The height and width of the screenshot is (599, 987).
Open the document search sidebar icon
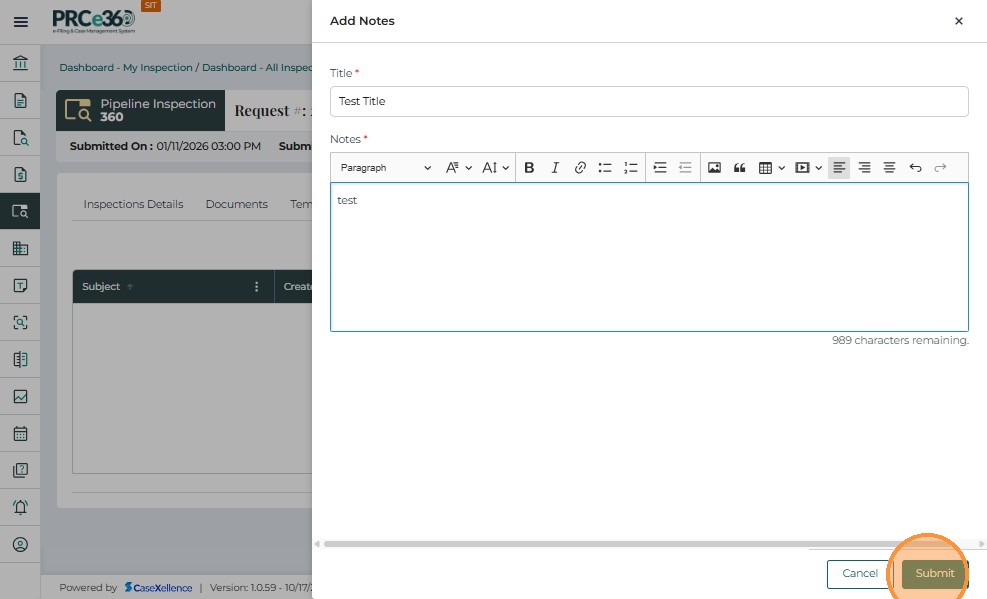click(x=20, y=137)
